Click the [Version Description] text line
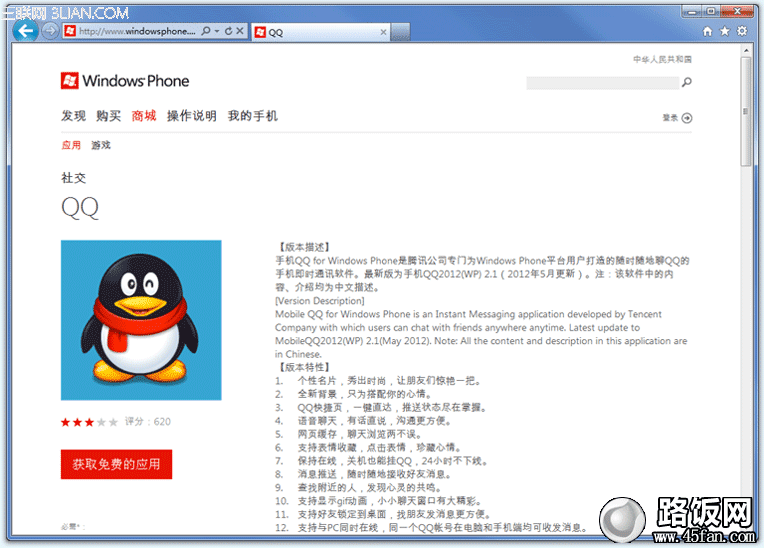Image resolution: width=764 pixels, height=548 pixels. click(x=320, y=301)
